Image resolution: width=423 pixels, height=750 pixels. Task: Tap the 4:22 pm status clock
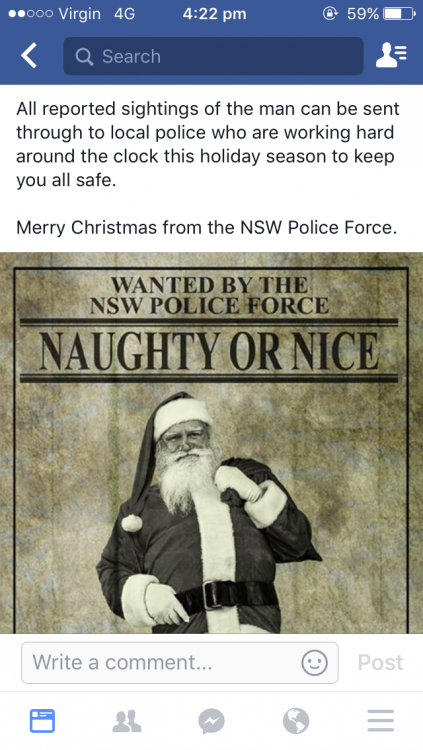pyautogui.click(x=214, y=14)
